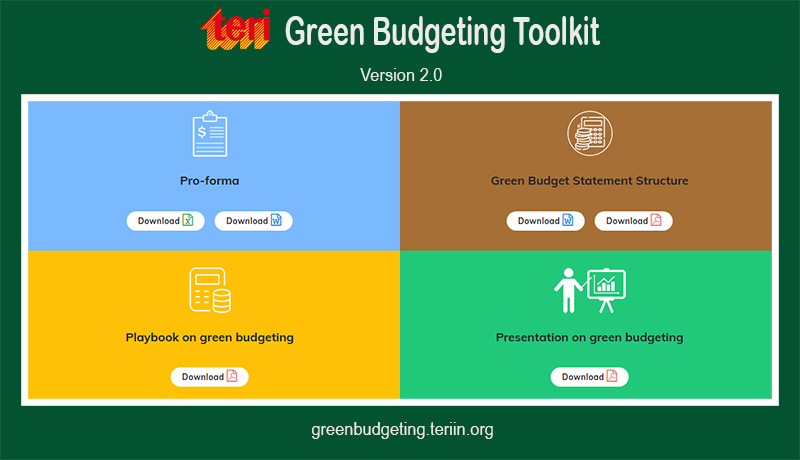Image resolution: width=800 pixels, height=460 pixels.
Task: Click the Pro-forma heading
Action: point(210,181)
